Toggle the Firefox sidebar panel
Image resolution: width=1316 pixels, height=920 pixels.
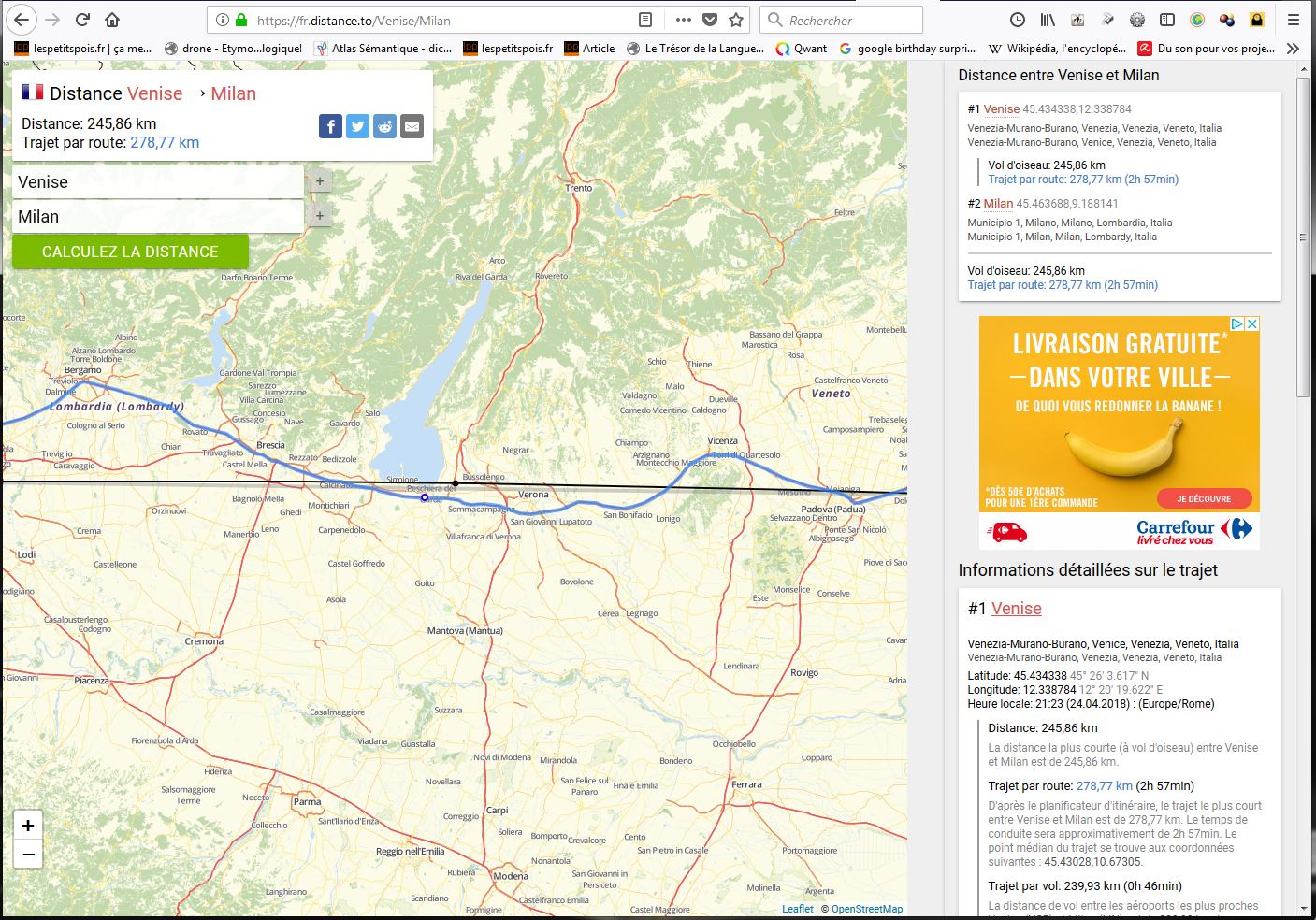pyautogui.click(x=1167, y=20)
